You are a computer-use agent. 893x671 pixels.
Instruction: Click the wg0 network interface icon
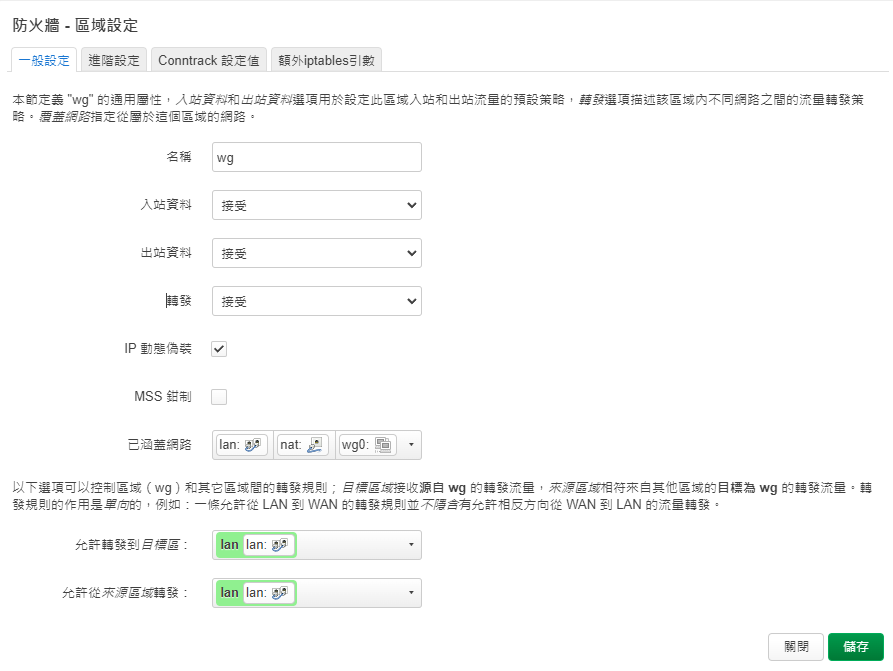385,445
